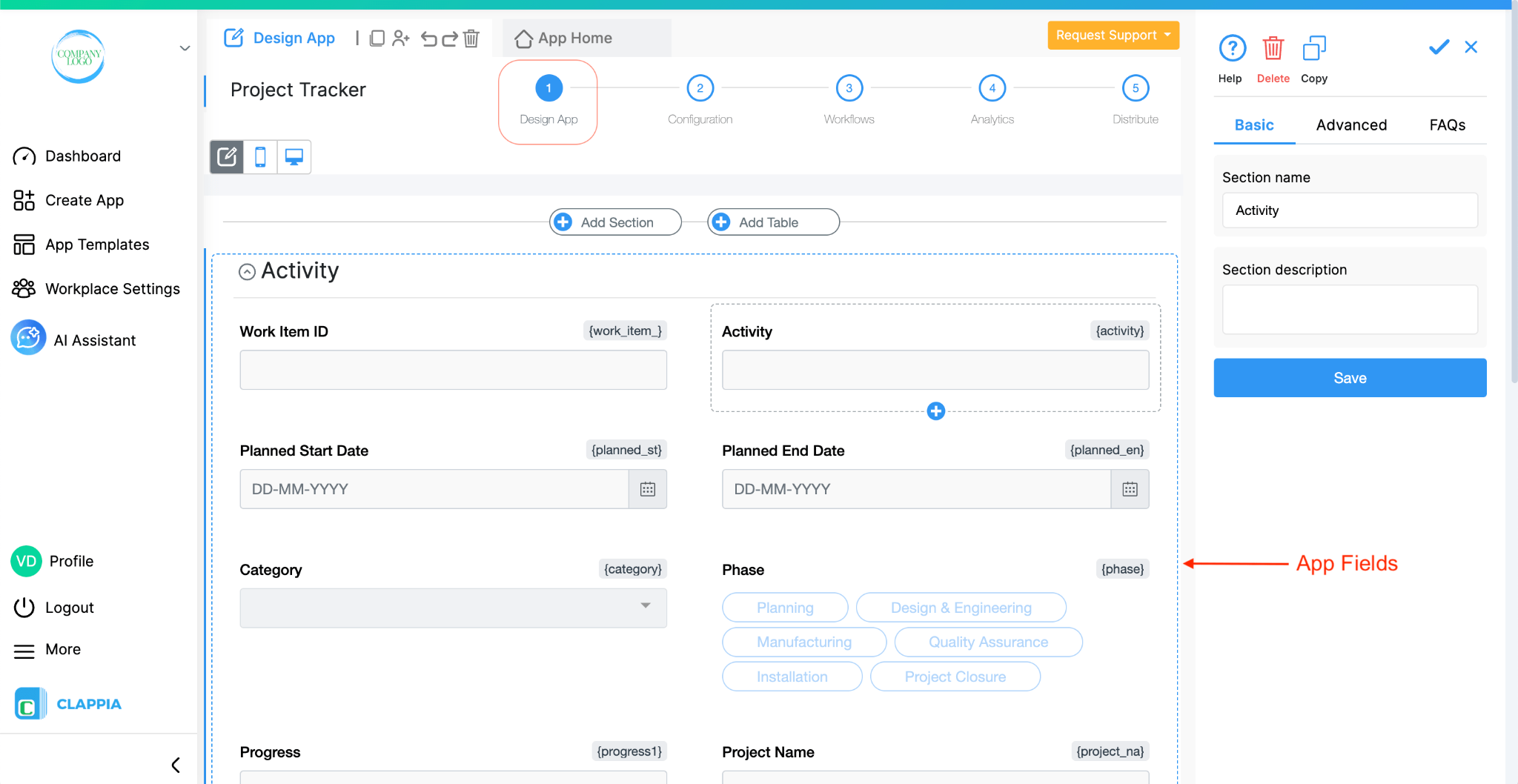Open the VD Profile page
The height and width of the screenshot is (784, 1518).
53,561
